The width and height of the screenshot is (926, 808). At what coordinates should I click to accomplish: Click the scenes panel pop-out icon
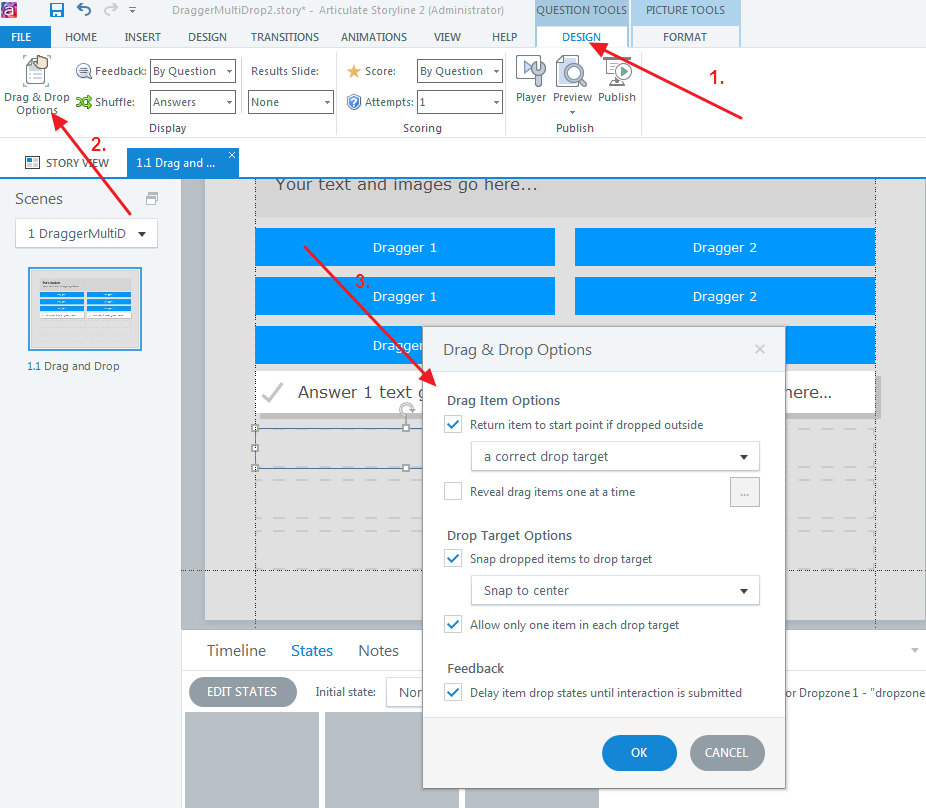coord(152,198)
